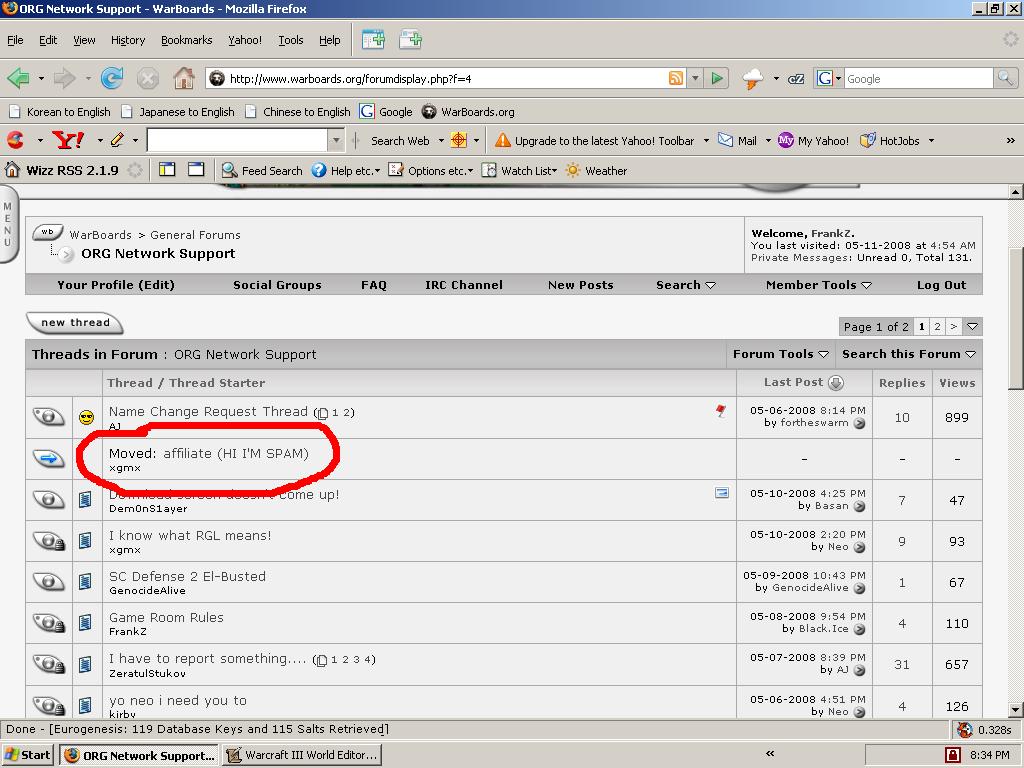Screen dimensions: 1024x768
Task: Click the new thread button
Action: (75, 323)
